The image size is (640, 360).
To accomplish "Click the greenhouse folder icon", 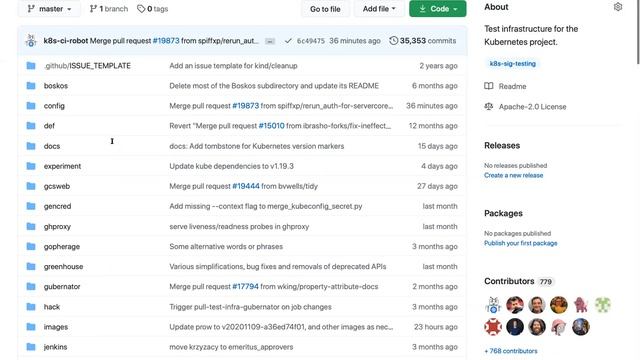I will coord(31,266).
